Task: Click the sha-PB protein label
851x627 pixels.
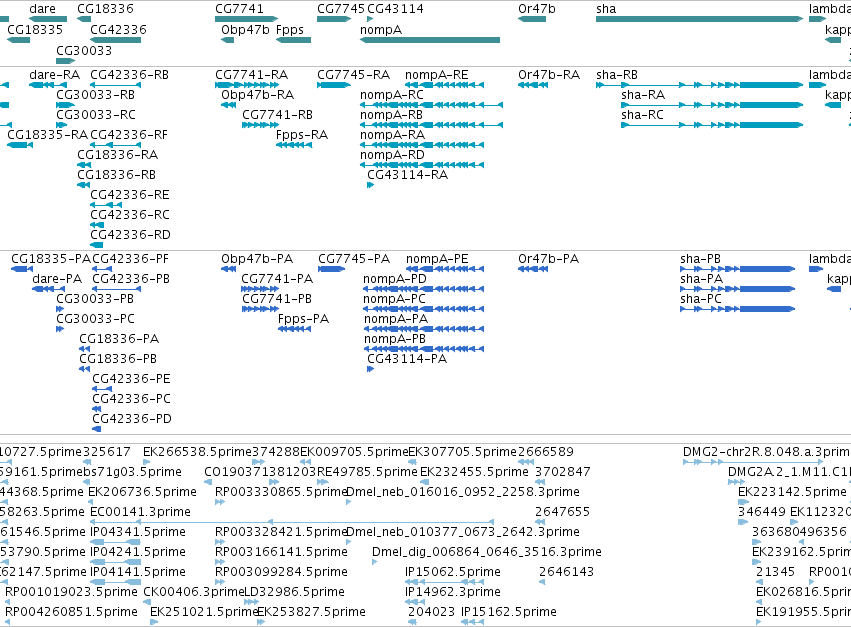Action: coord(701,258)
